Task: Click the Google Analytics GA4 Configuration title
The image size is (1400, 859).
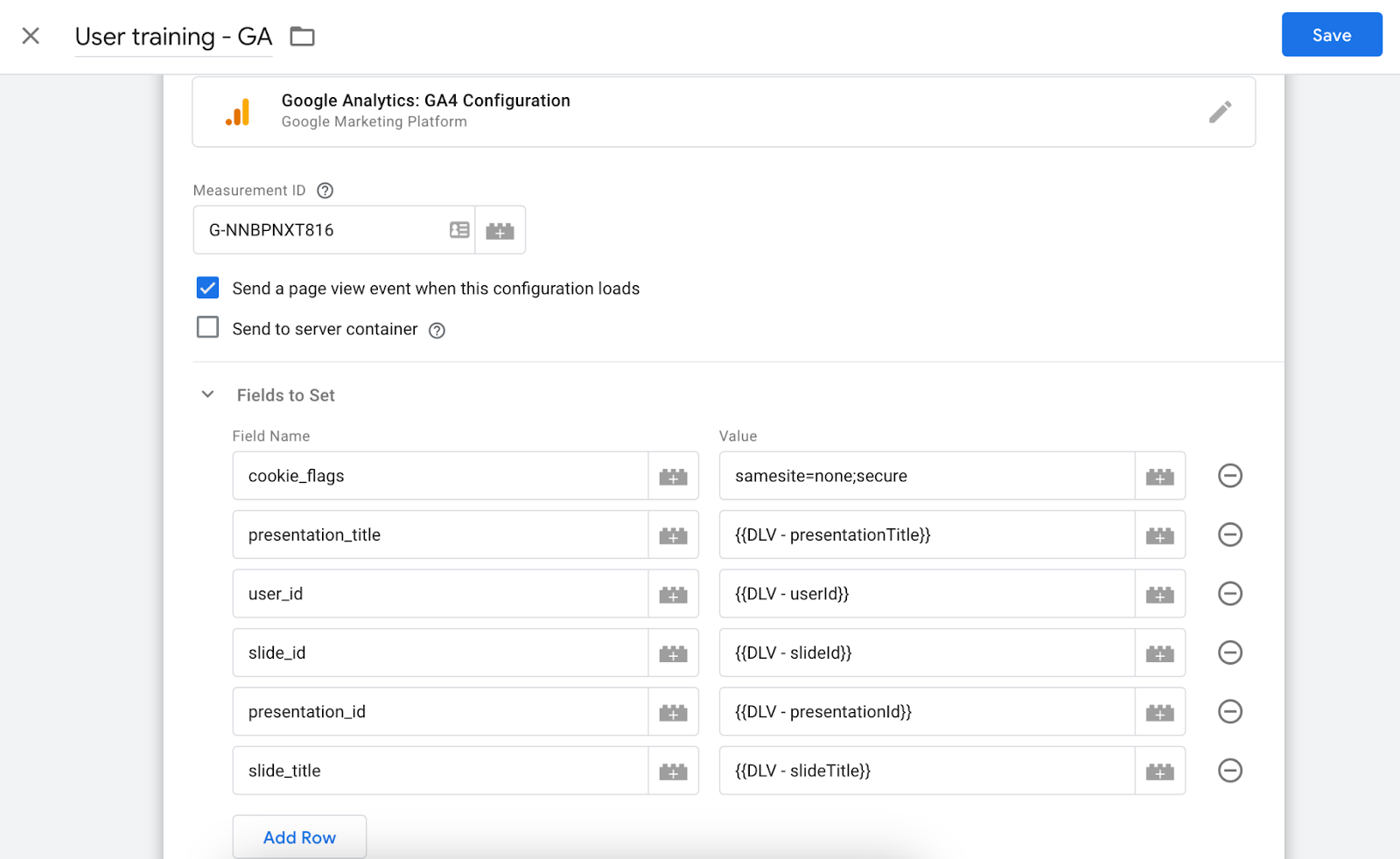Action: click(x=425, y=101)
